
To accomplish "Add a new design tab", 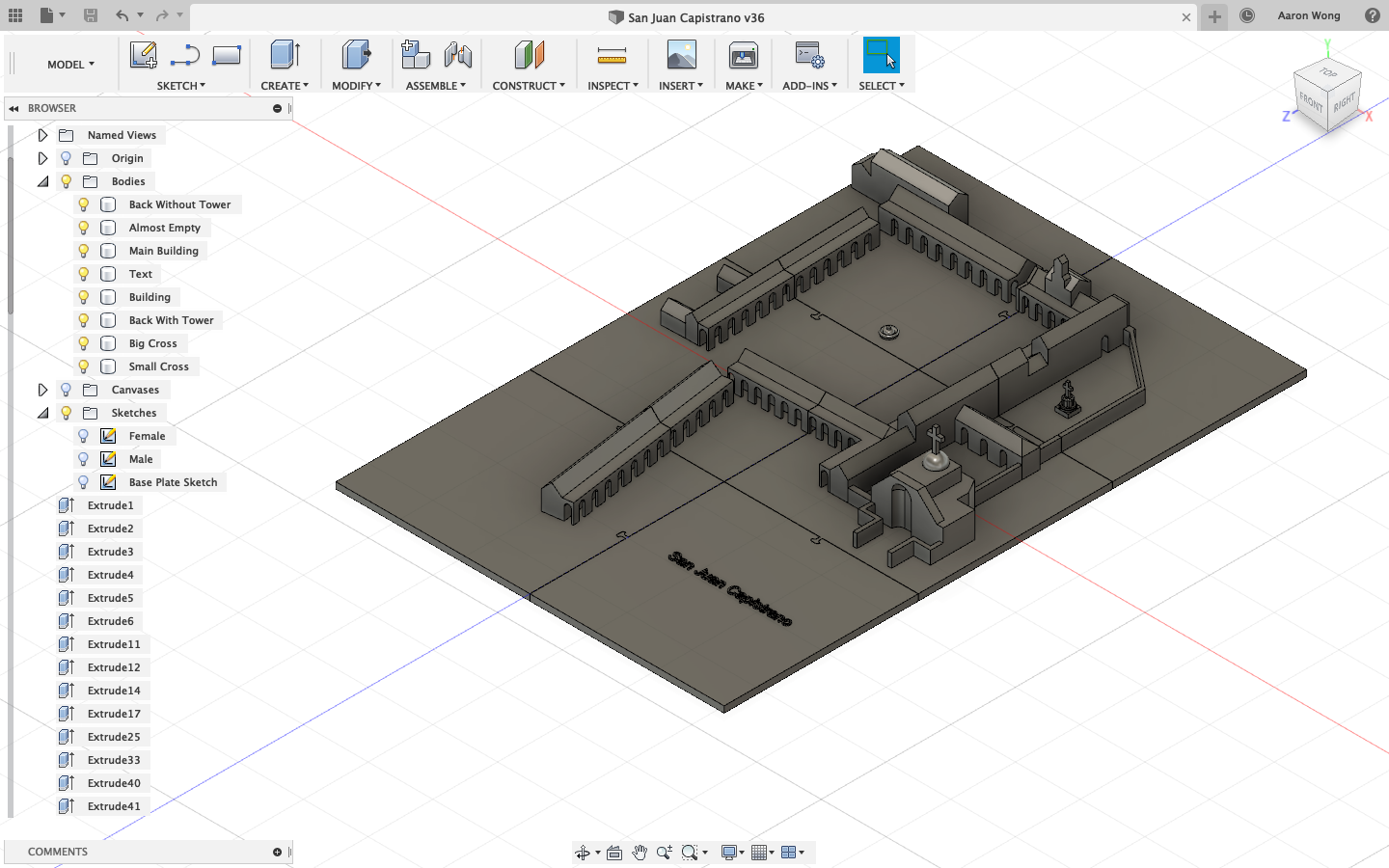I will [x=1214, y=16].
